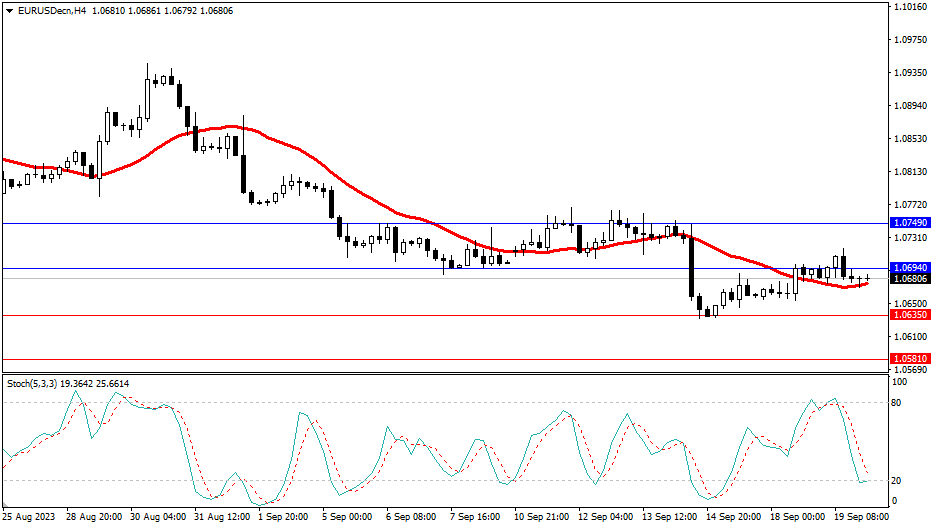934x527 pixels.
Task: Select the stochastic 20 level marker
Action: point(897,481)
